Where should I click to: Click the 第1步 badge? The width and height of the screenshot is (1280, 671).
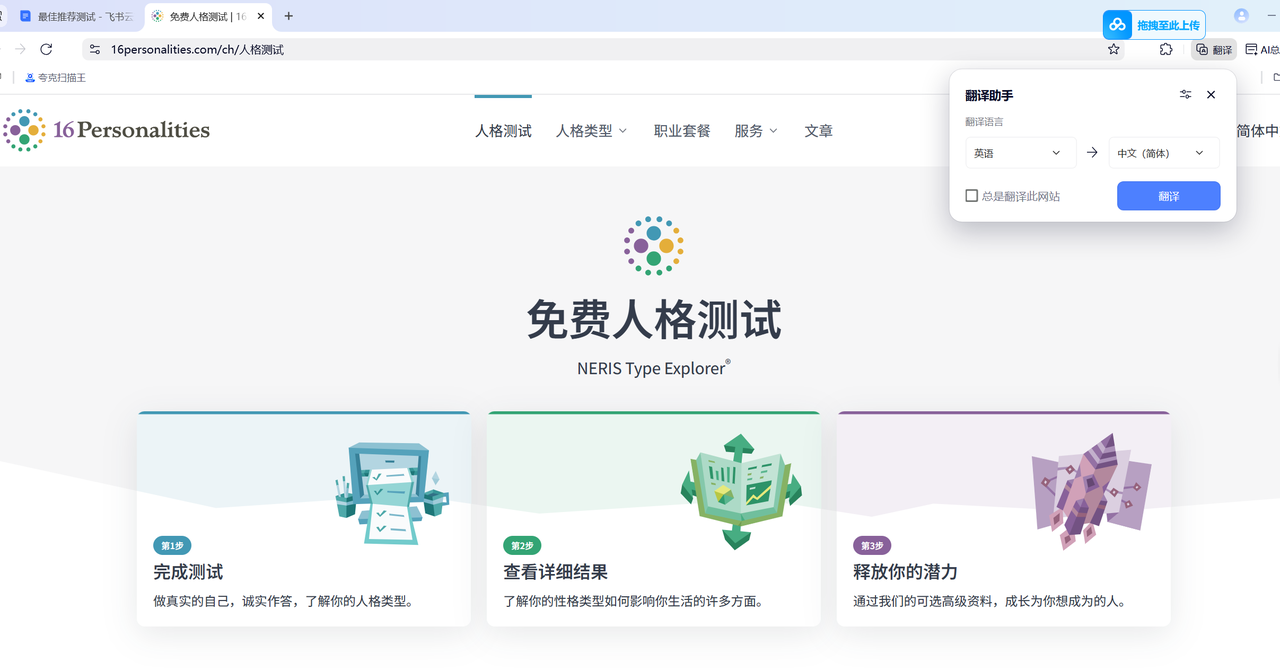[172, 546]
